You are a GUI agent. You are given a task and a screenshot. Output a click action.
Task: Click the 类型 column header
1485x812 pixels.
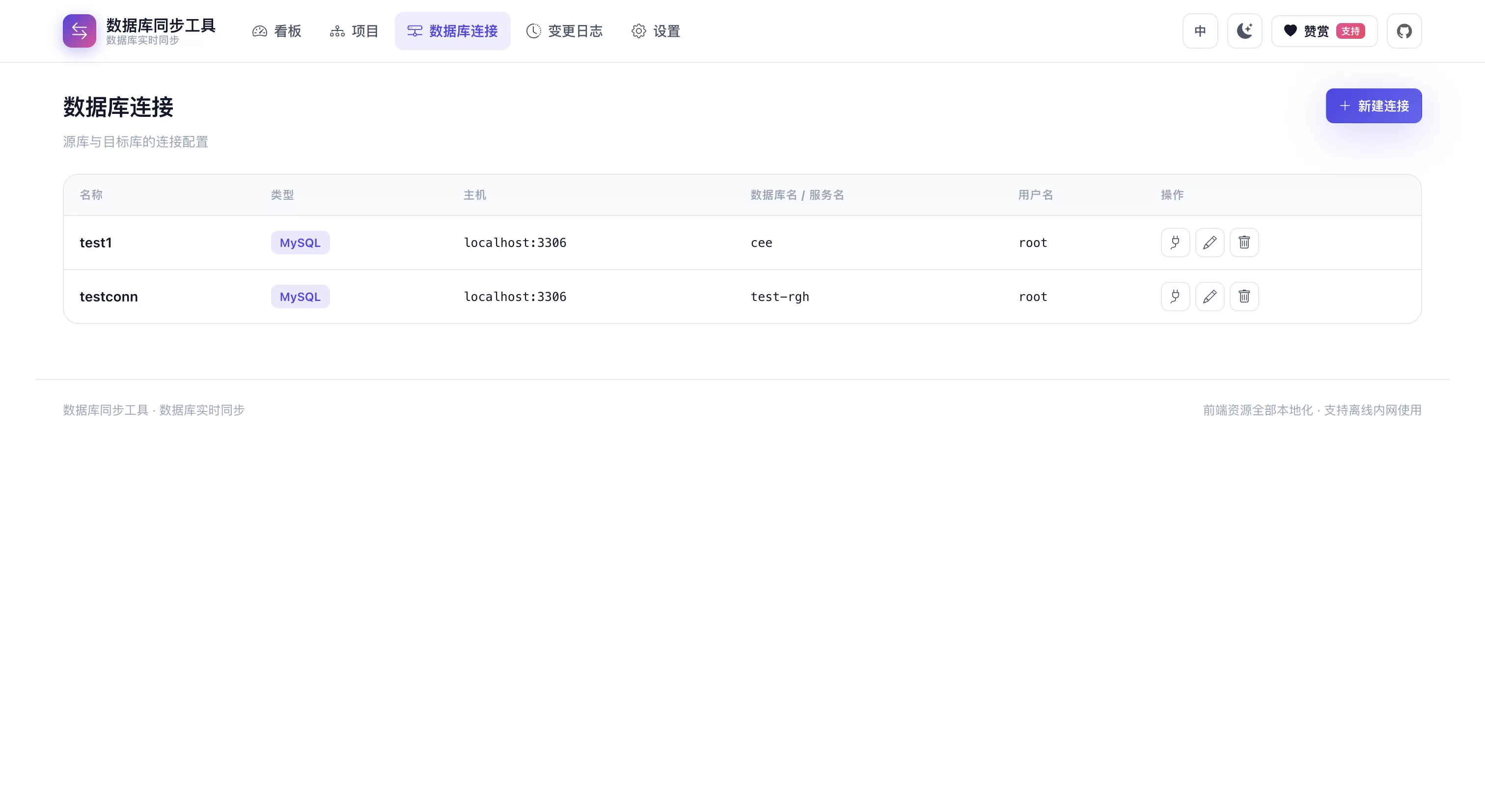[x=282, y=195]
